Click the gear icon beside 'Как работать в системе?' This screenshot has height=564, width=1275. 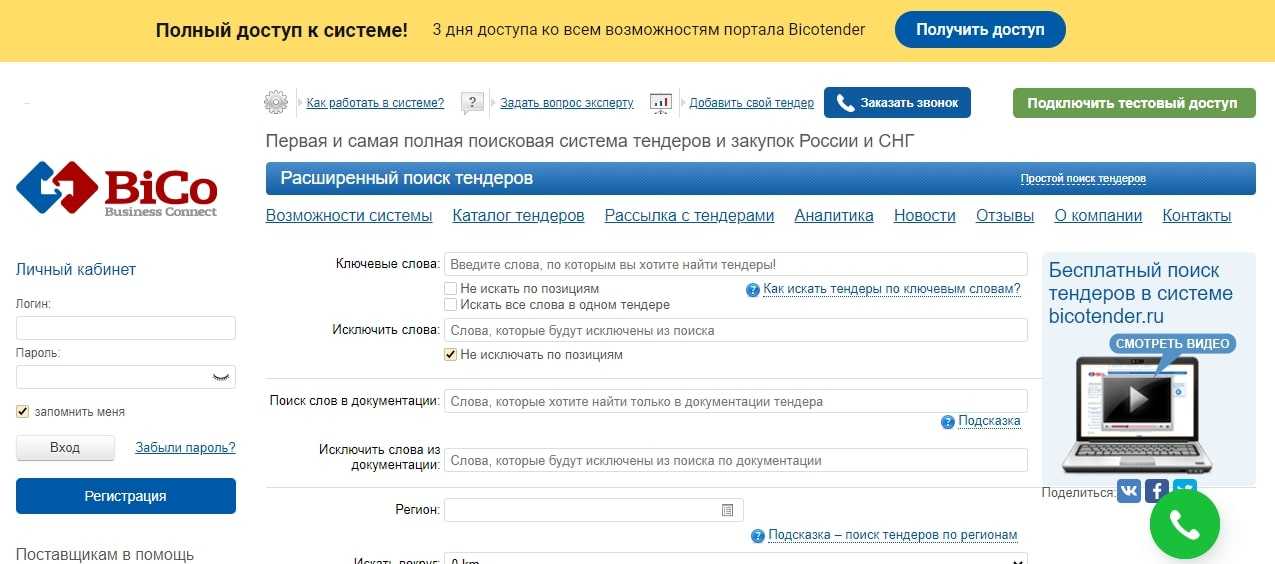(276, 102)
